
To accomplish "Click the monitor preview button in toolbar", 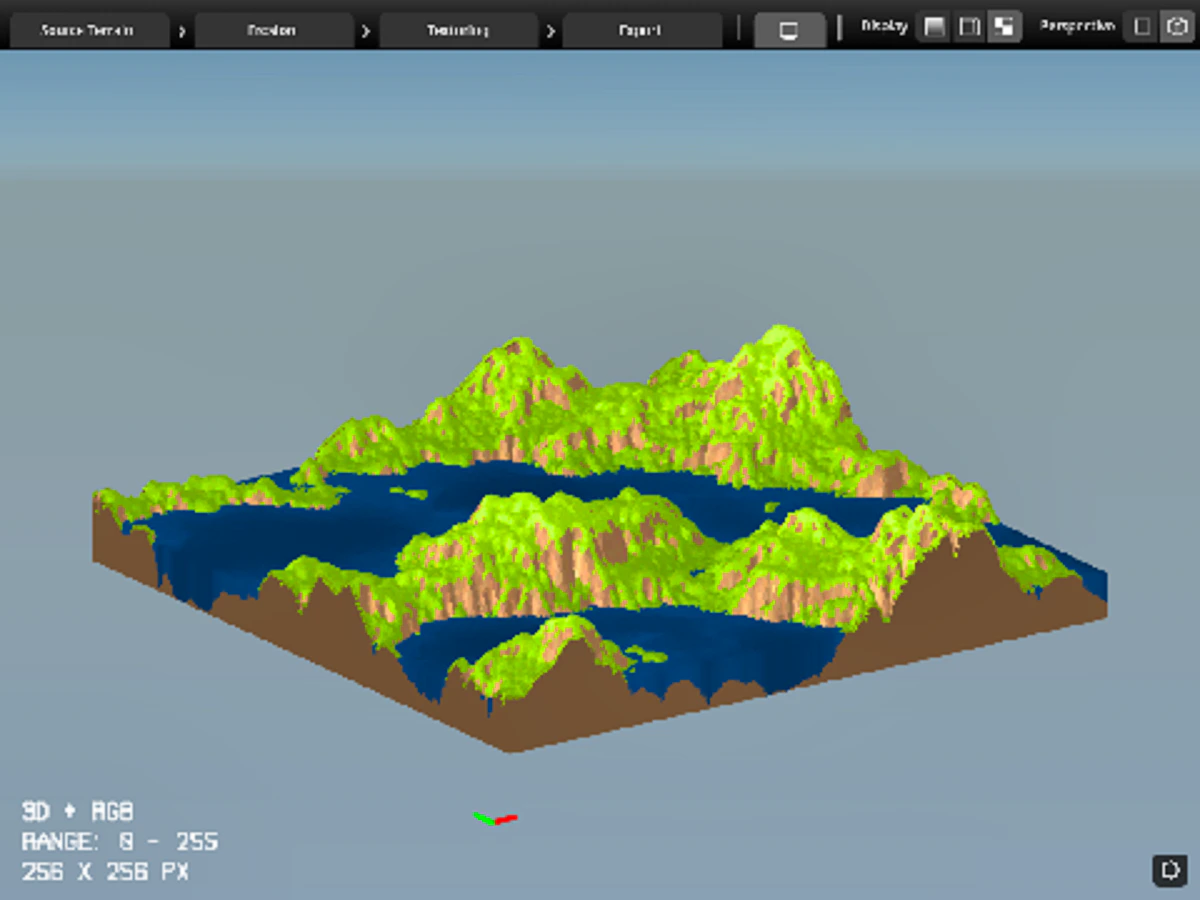I will coord(789,30).
